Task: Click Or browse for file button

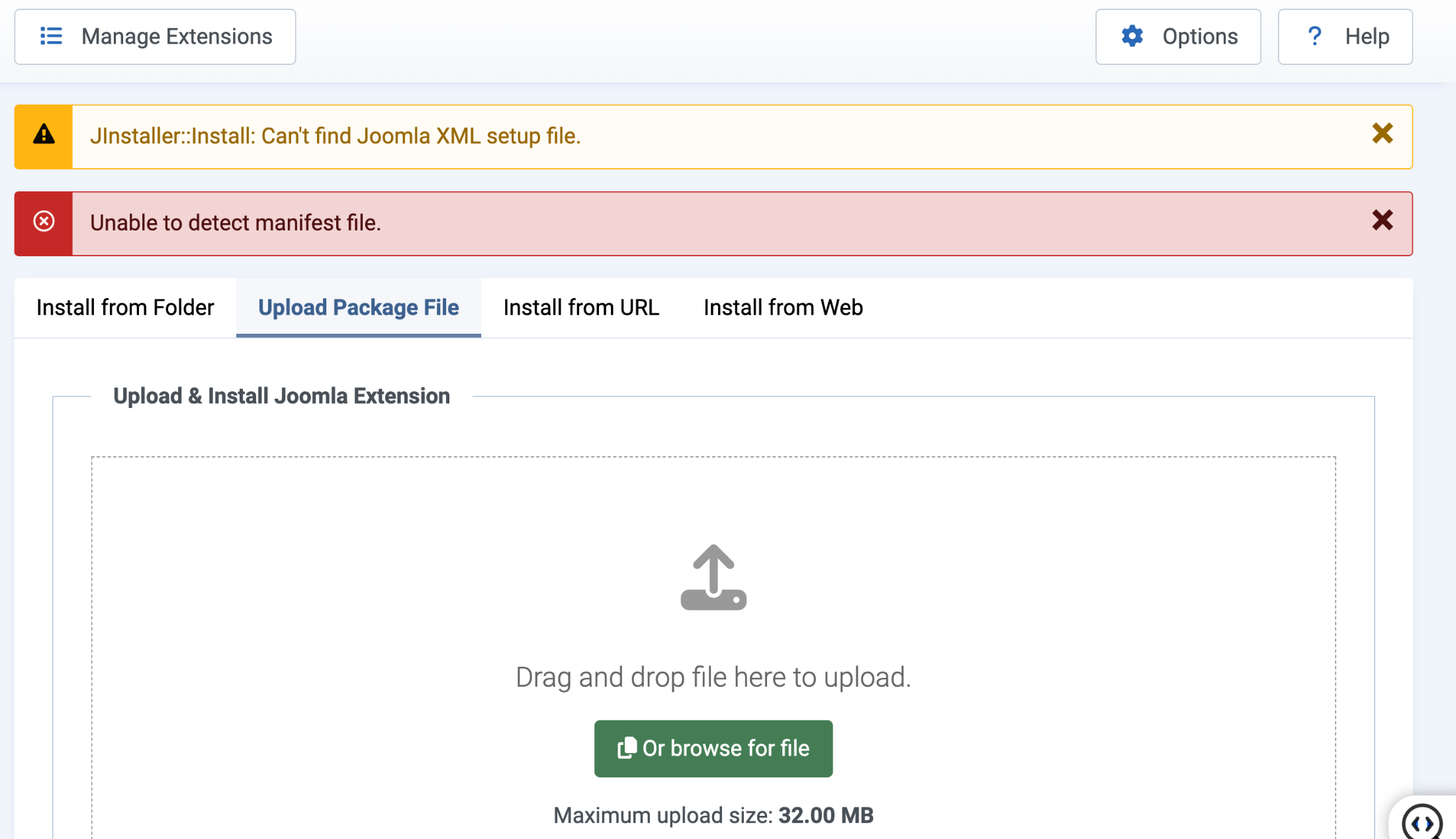Action: tap(713, 749)
